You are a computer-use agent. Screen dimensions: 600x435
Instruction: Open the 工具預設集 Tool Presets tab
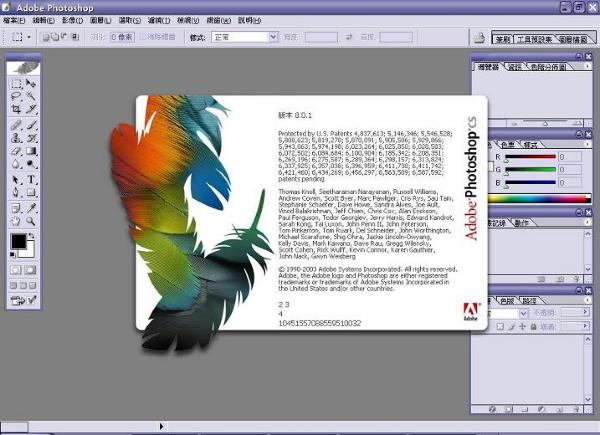click(534, 39)
